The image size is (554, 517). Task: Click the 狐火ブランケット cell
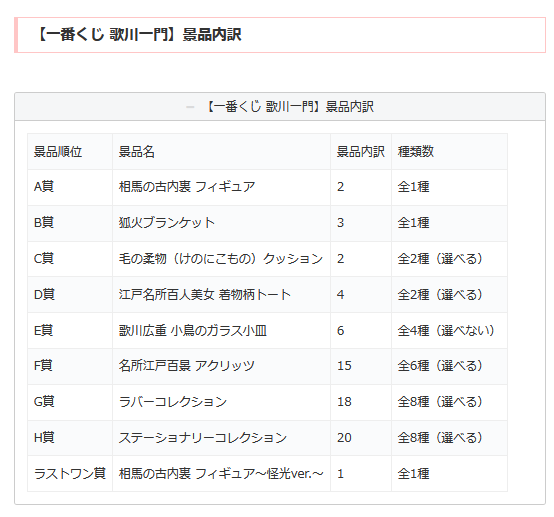[x=222, y=223]
